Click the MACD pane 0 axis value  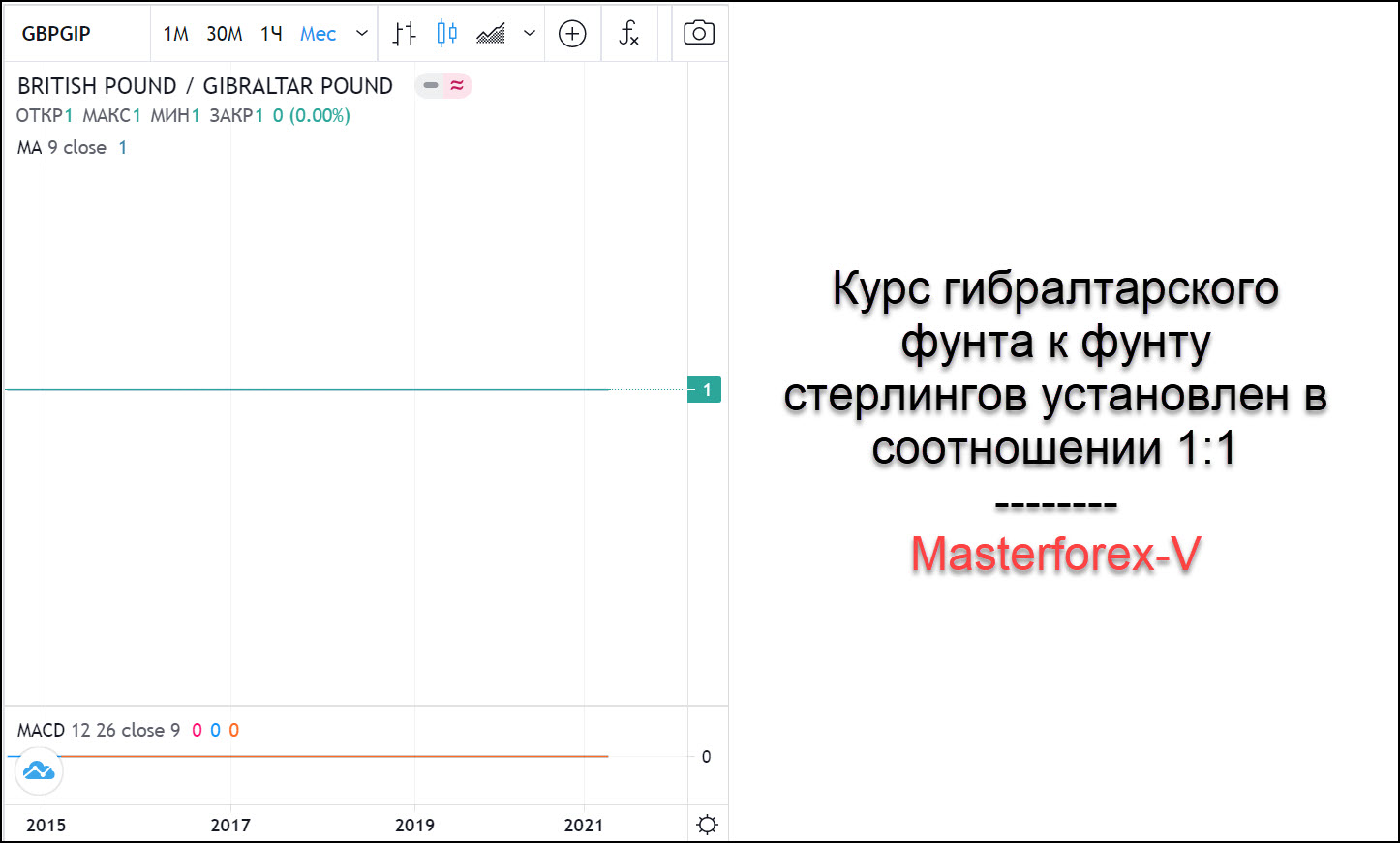pos(706,757)
